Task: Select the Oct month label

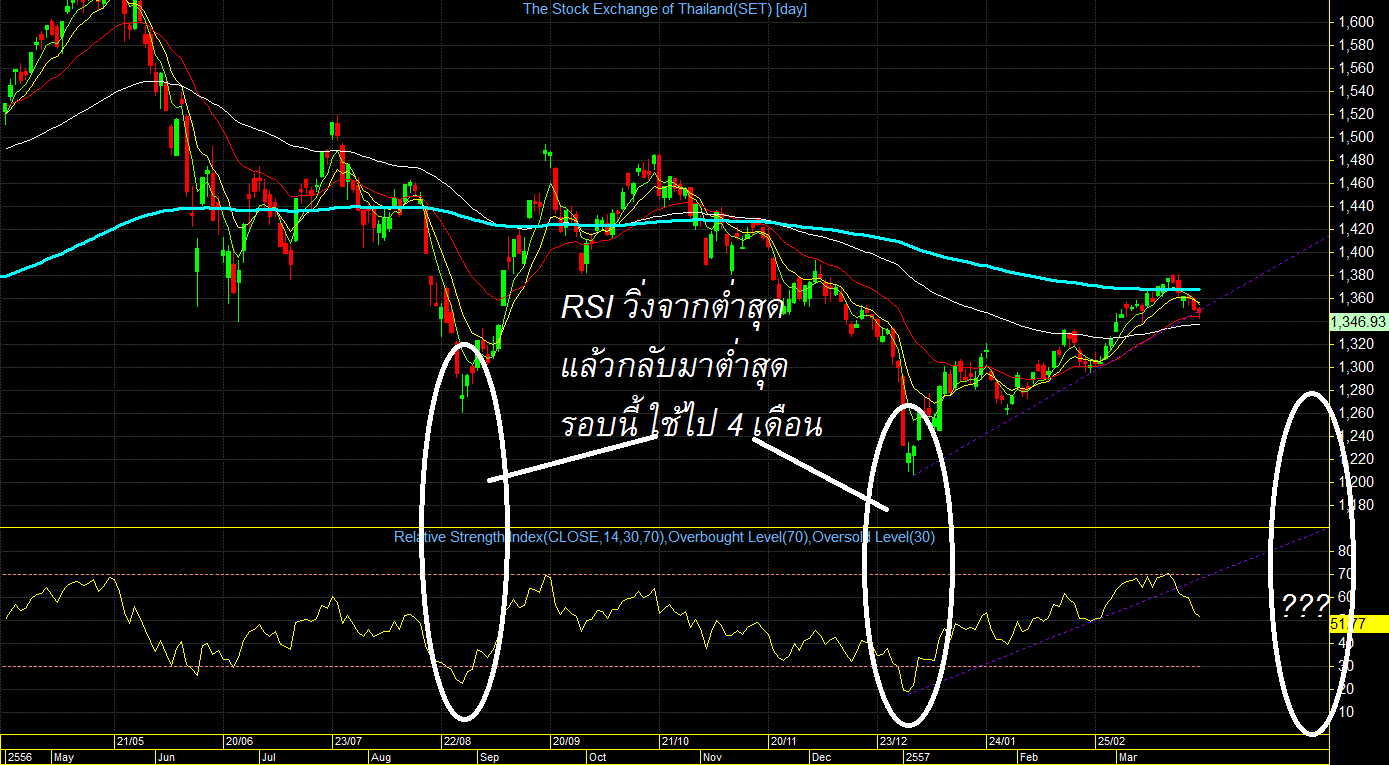Action: tap(598, 757)
